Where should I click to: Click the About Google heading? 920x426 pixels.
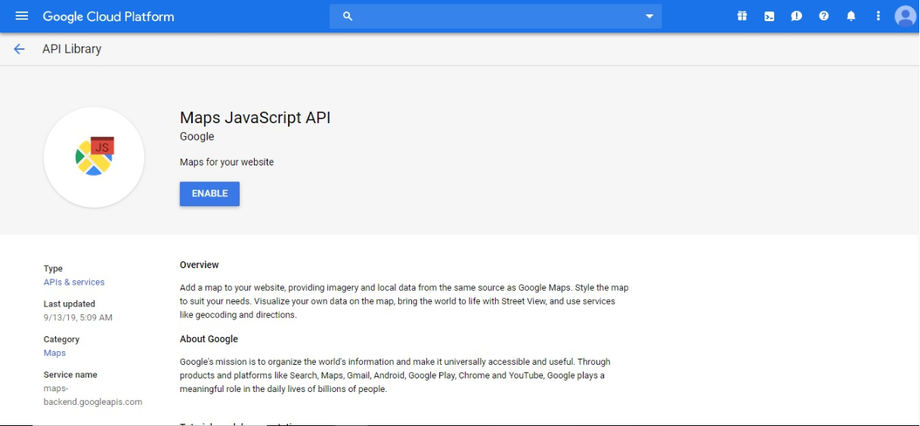click(209, 339)
